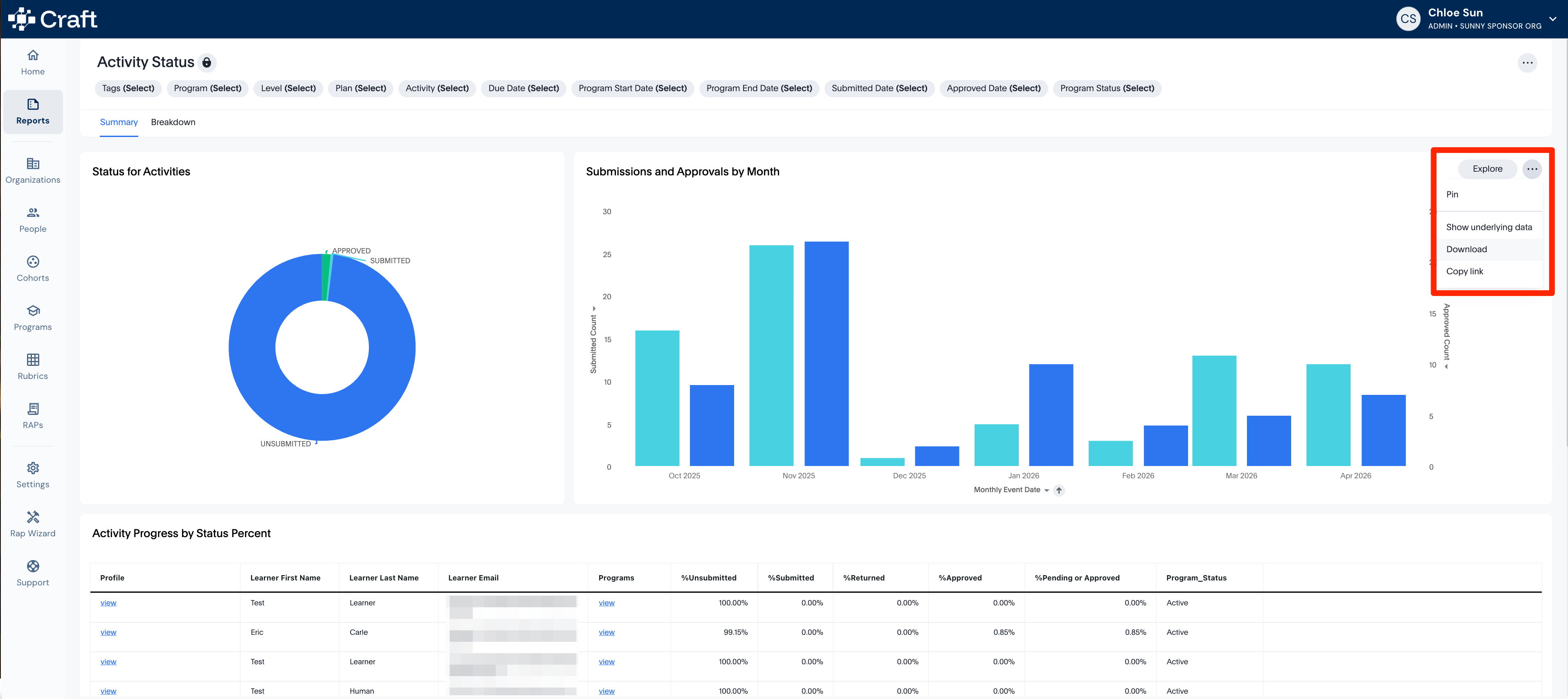Open the Program Status (Select) filter

coord(1107,88)
